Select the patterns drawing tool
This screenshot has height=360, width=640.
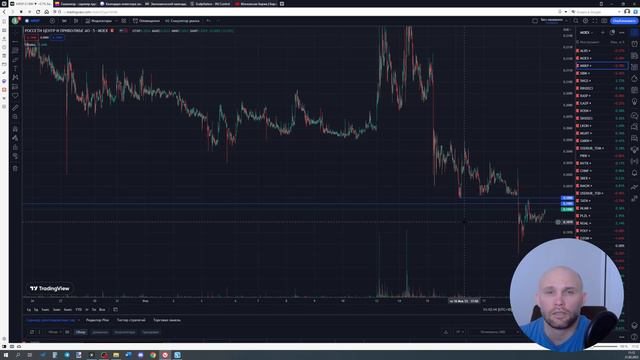pyautogui.click(x=15, y=78)
